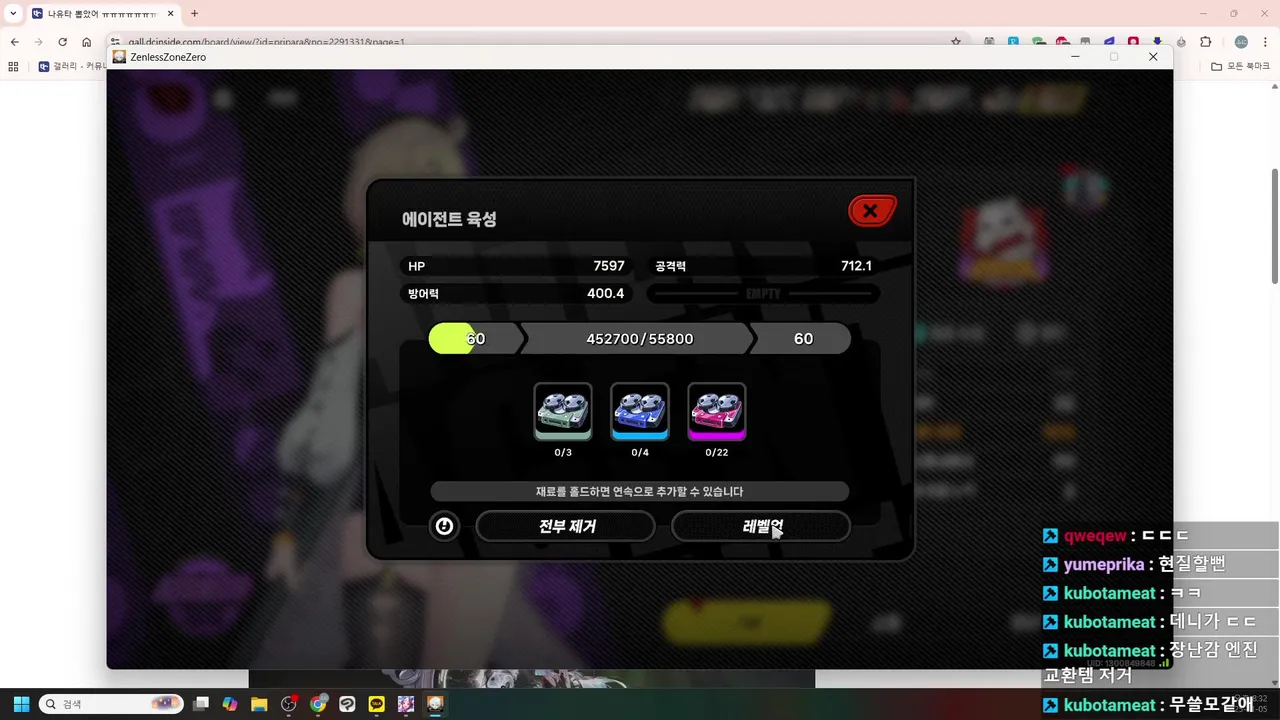The height and width of the screenshot is (720, 1280).
Task: Click the 전부 제거 button
Action: [566, 526]
